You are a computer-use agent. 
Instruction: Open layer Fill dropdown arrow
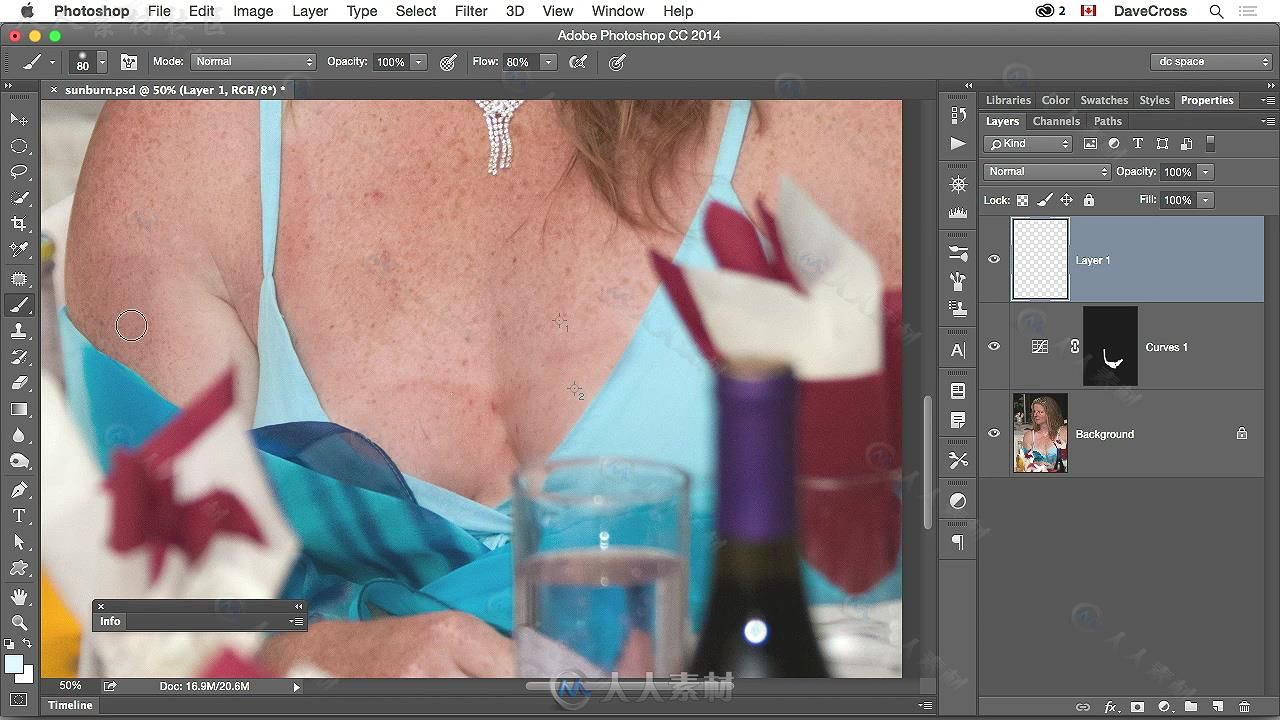click(1206, 200)
